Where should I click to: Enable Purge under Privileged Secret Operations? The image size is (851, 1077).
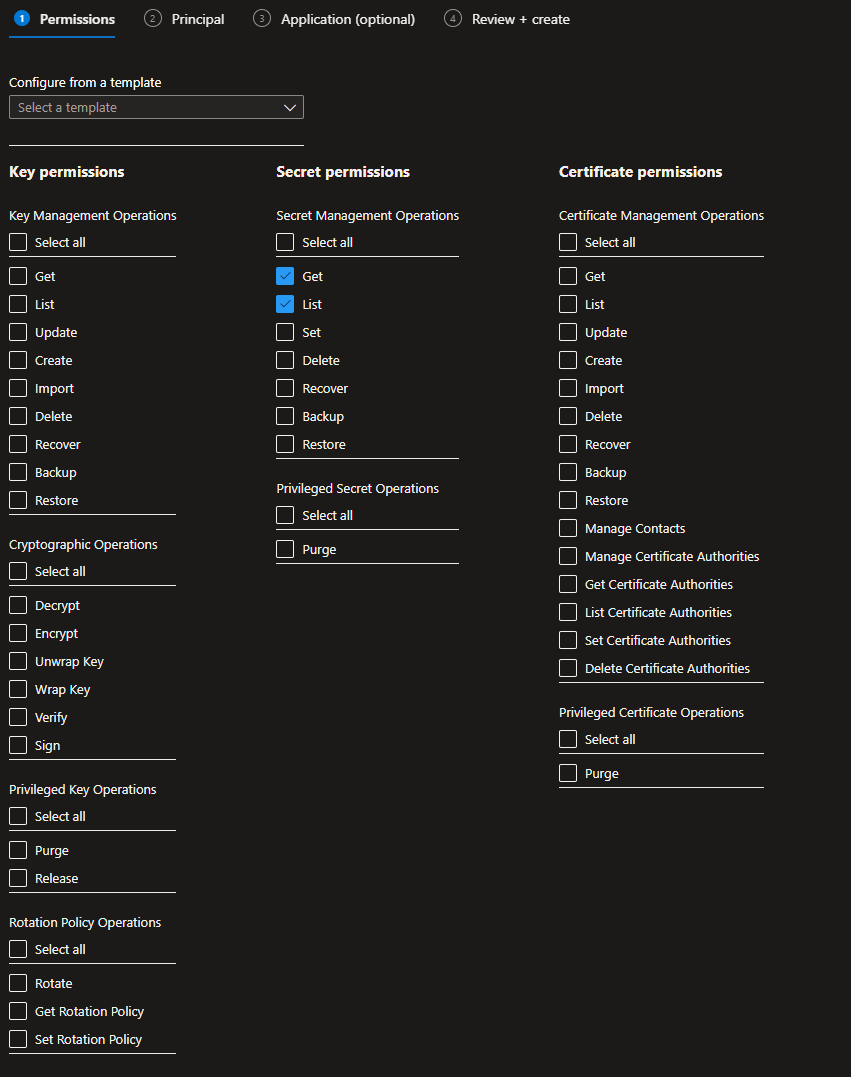point(285,549)
